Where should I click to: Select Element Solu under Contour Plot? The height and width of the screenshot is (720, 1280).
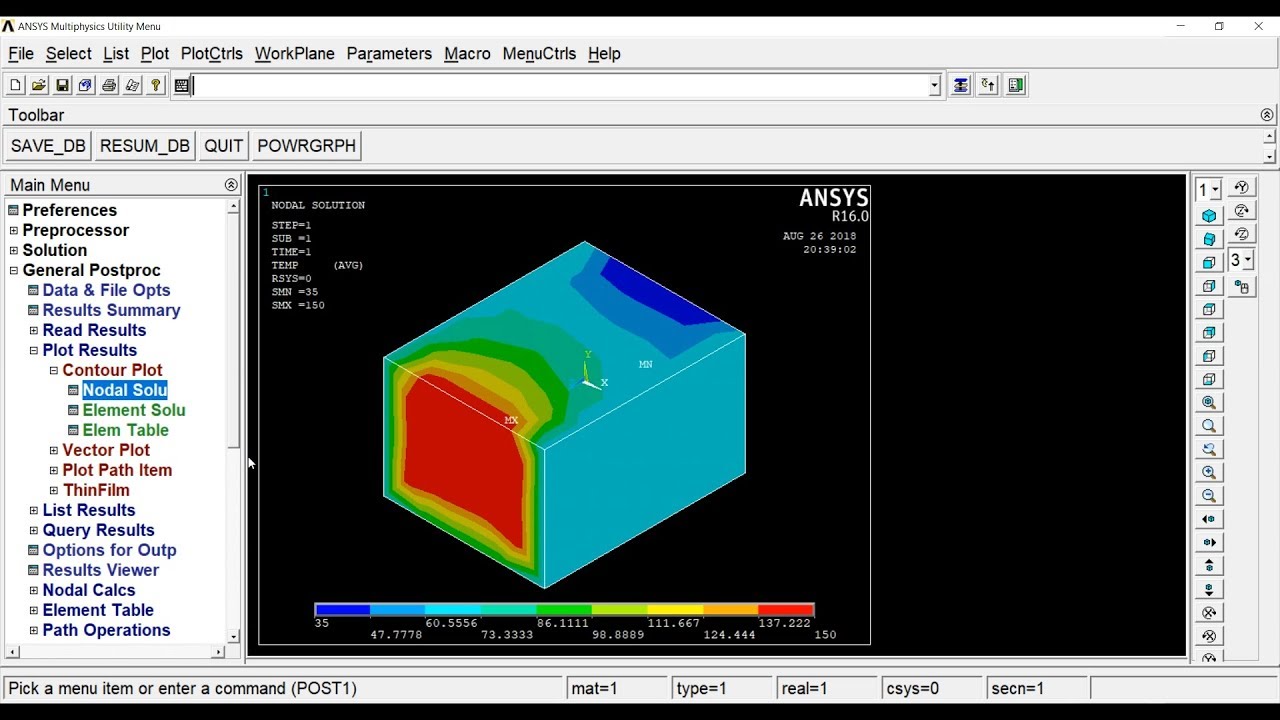pos(134,411)
